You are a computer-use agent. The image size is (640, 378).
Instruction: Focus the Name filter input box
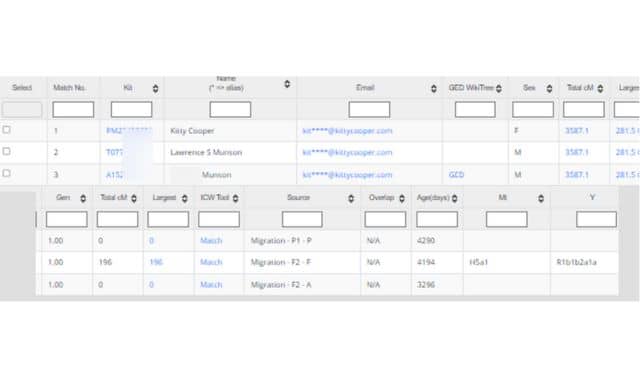click(230, 109)
